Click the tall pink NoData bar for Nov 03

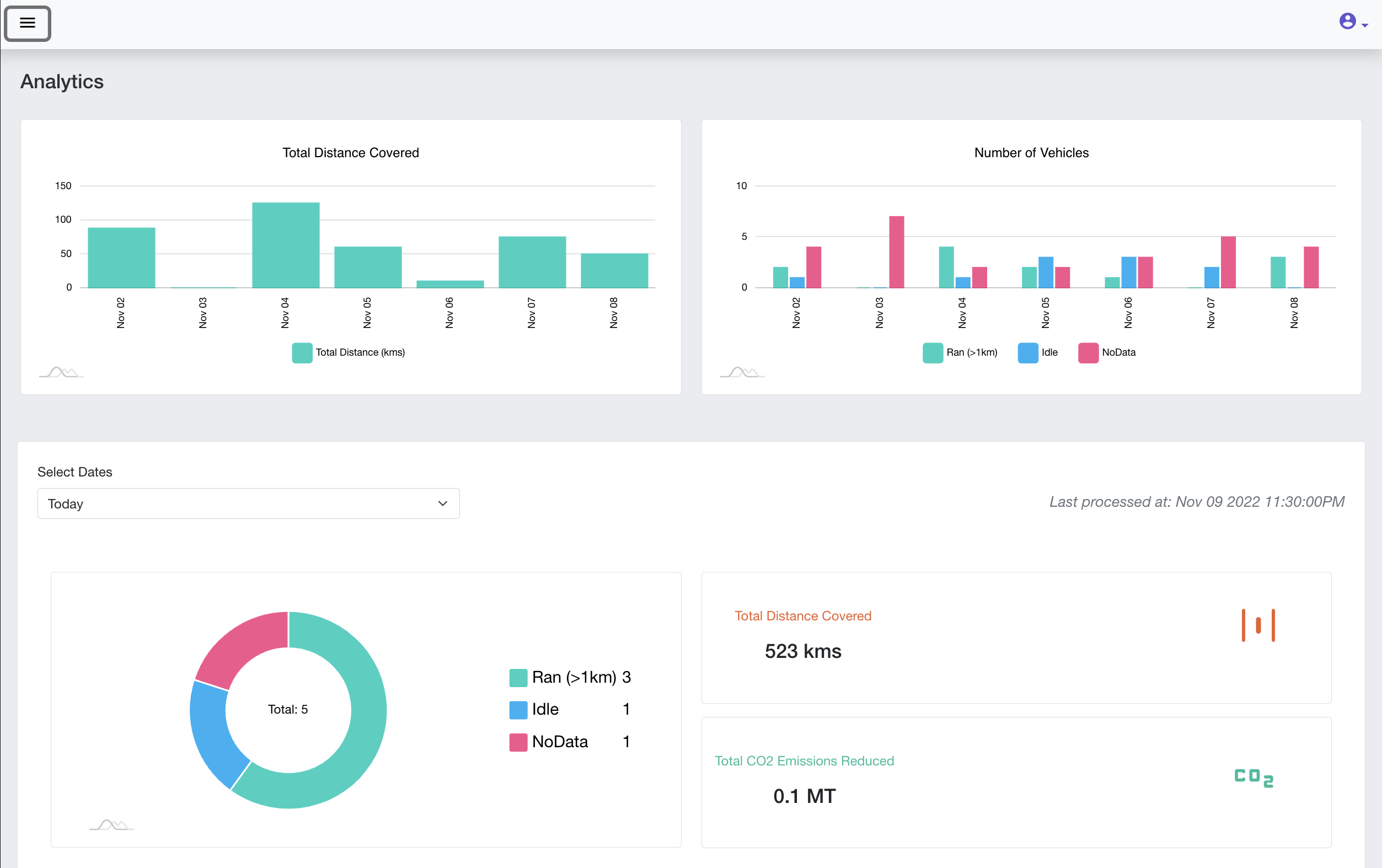897,252
